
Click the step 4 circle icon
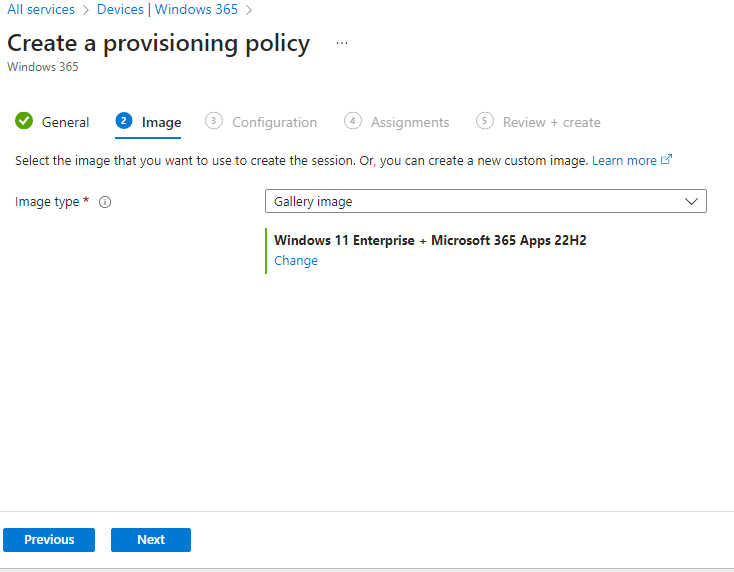pos(352,121)
